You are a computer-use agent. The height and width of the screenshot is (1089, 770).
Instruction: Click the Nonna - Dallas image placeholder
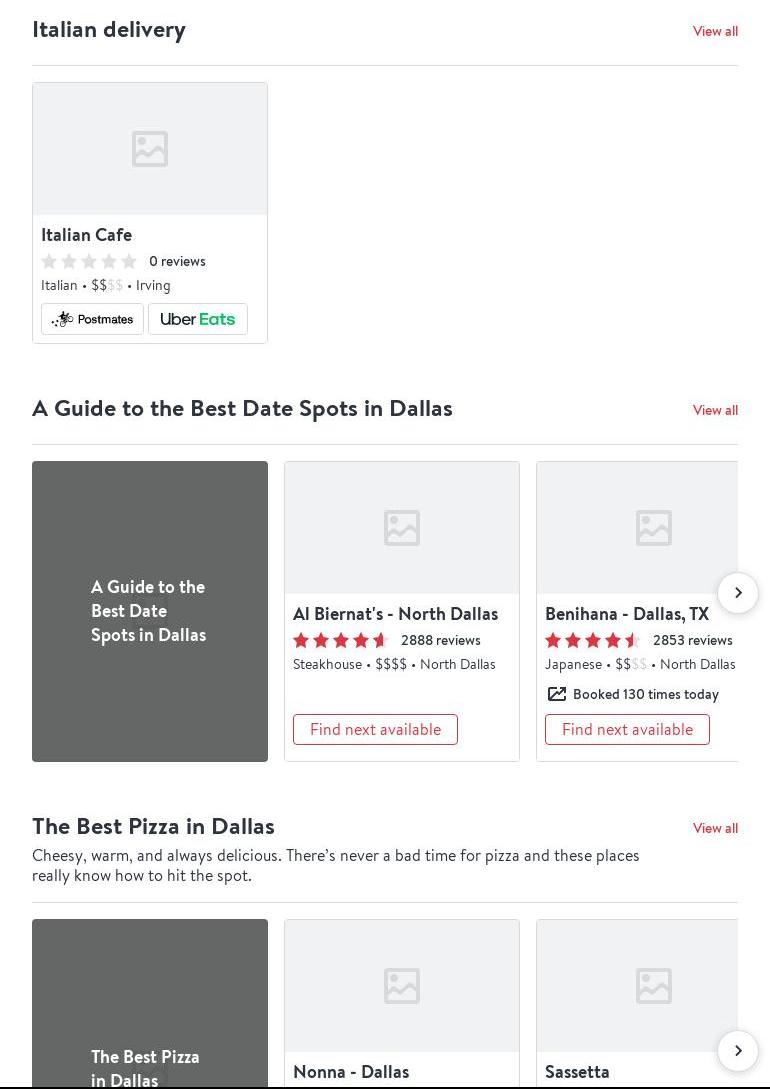click(x=402, y=986)
